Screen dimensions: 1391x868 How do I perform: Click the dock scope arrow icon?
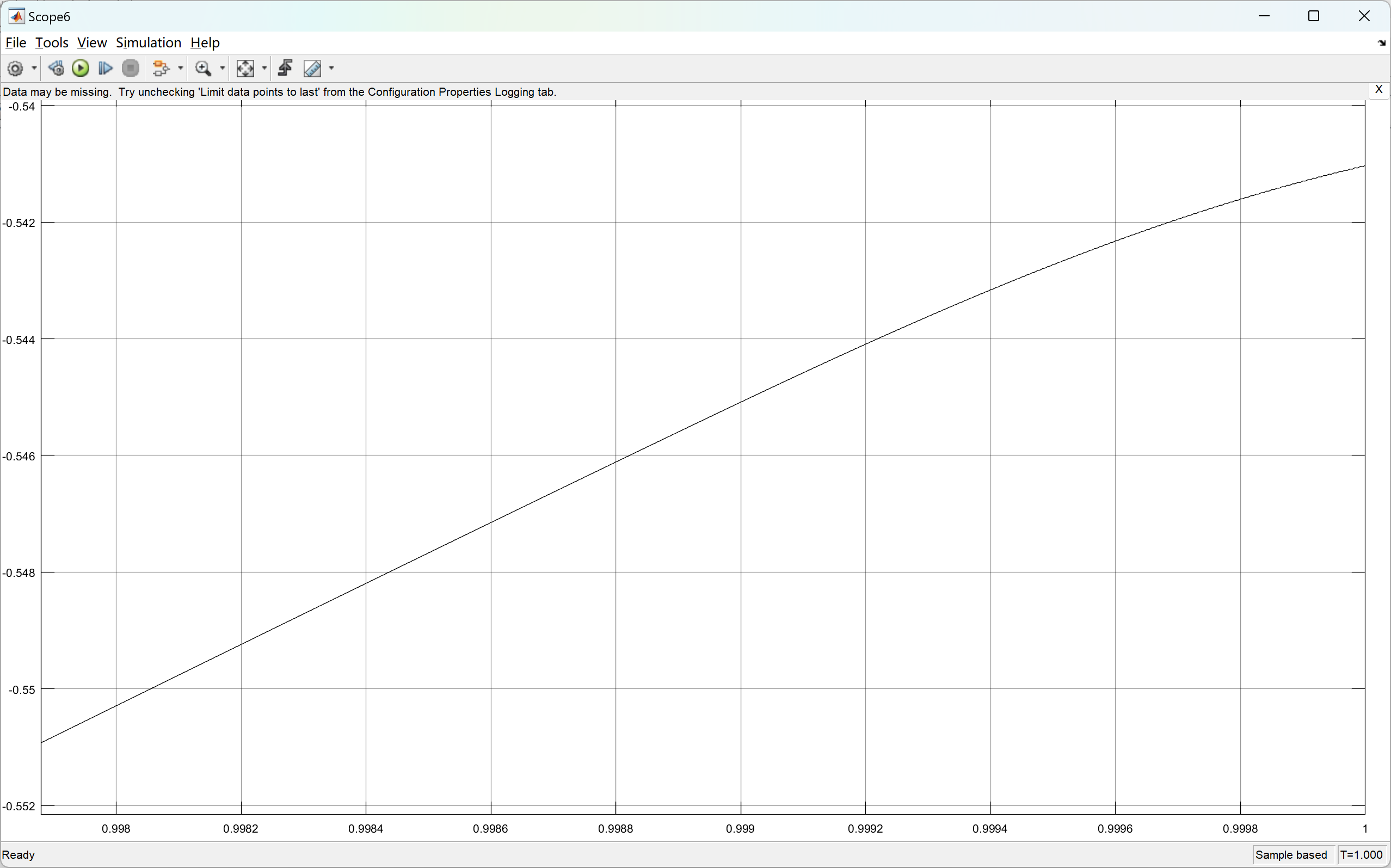tap(1381, 43)
